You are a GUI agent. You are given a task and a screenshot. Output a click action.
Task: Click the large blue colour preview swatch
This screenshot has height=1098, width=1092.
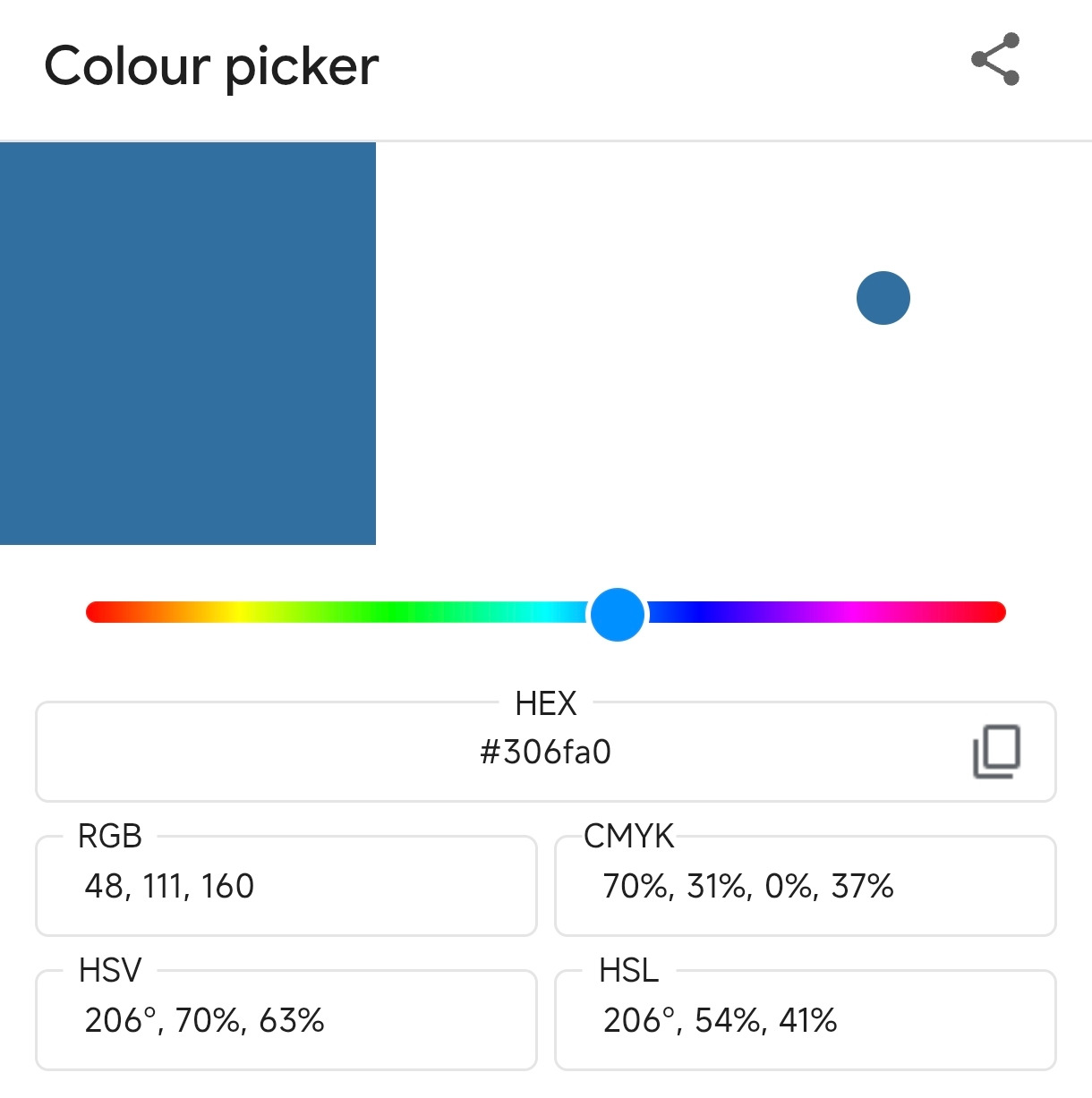click(188, 344)
